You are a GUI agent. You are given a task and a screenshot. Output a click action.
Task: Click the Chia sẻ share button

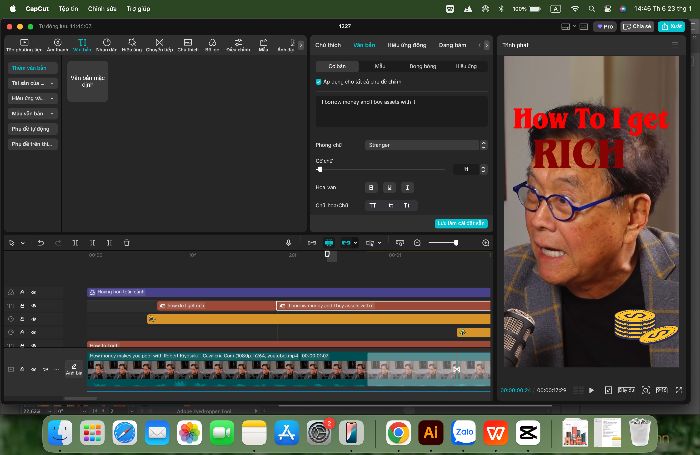tap(637, 26)
